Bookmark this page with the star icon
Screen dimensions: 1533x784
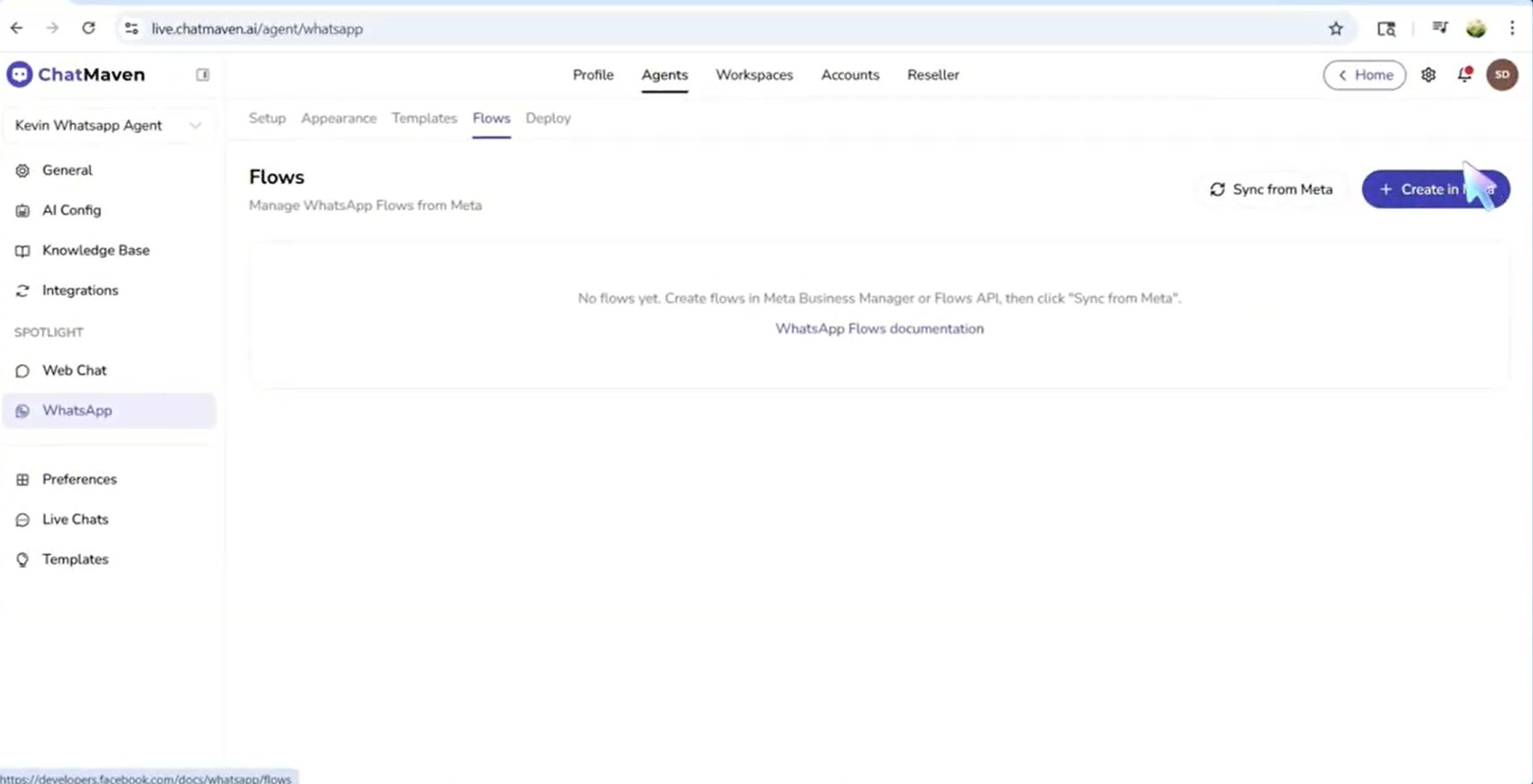(x=1335, y=28)
